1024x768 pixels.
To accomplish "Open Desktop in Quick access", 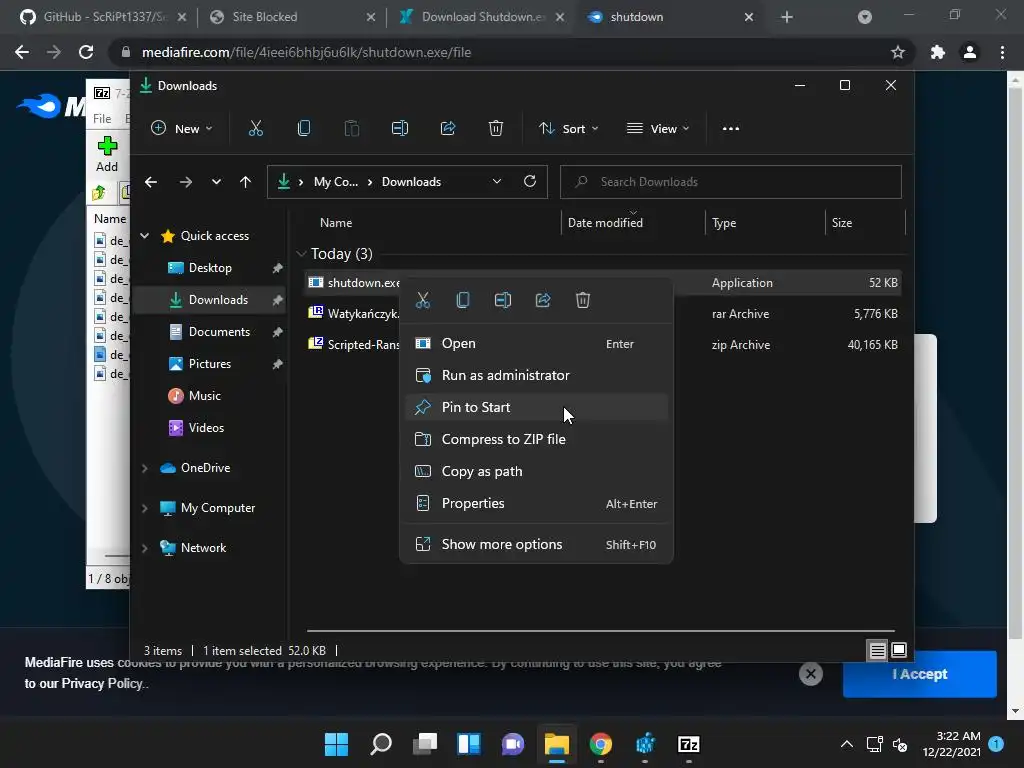I will pos(210,268).
